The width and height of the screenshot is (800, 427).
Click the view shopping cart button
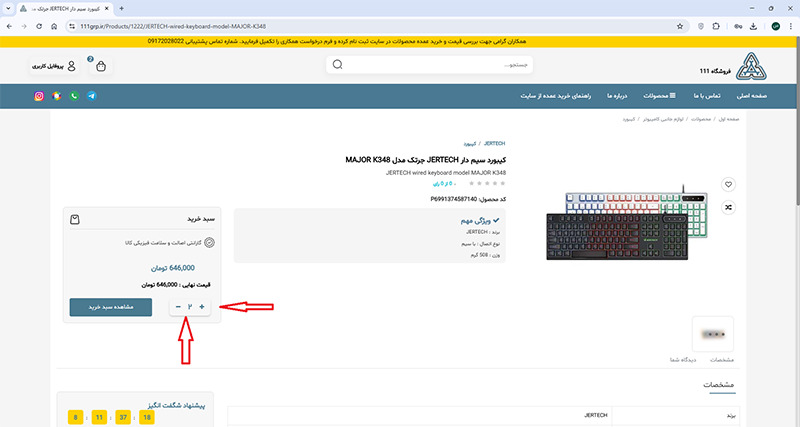pos(111,307)
